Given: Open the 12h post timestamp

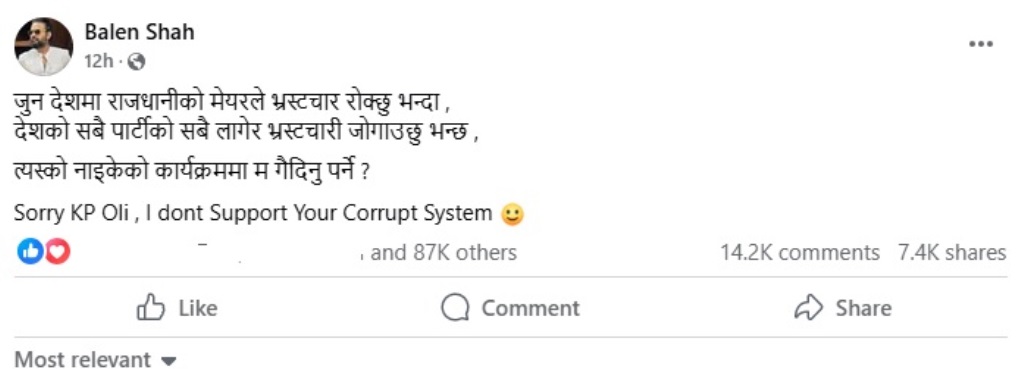Looking at the screenshot, I should (99, 61).
